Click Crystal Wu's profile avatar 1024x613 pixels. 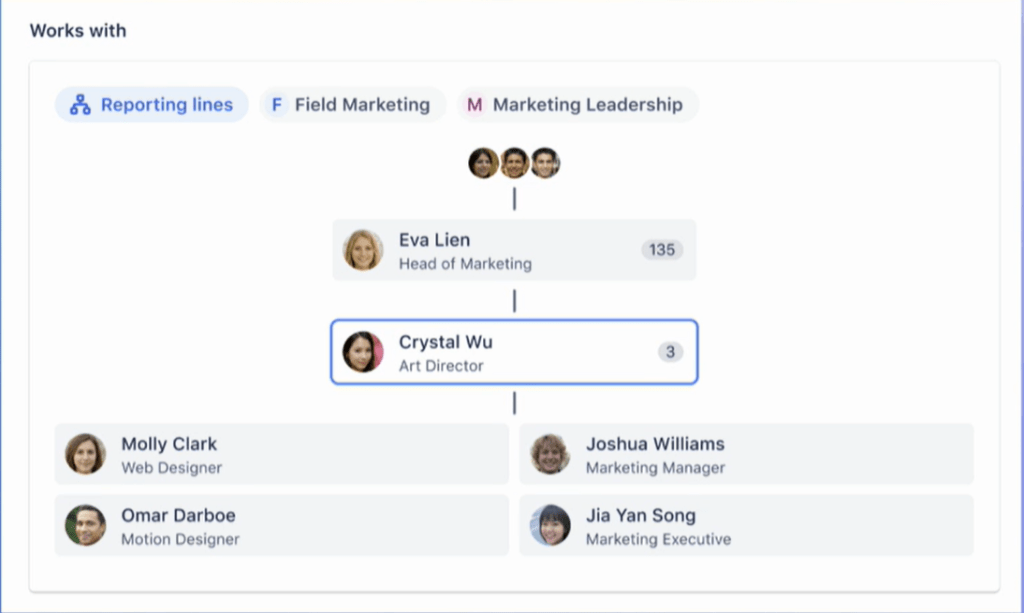[x=363, y=352]
